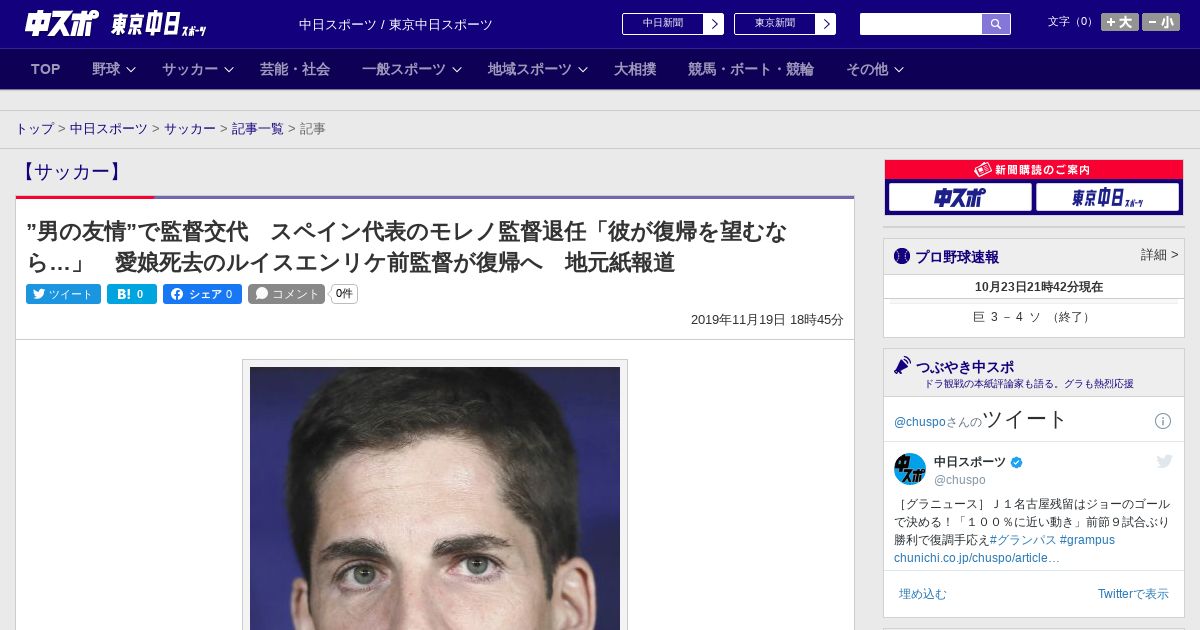1200x630 pixels.
Task: Expand the 一般スポーツ dropdown chevron
Action: click(457, 69)
